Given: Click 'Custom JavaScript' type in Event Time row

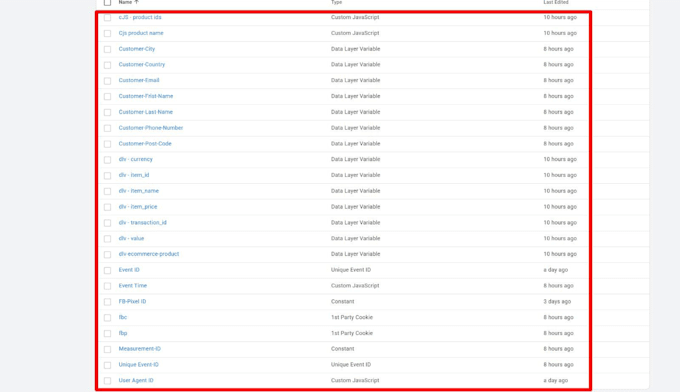Looking at the screenshot, I should click(355, 286).
